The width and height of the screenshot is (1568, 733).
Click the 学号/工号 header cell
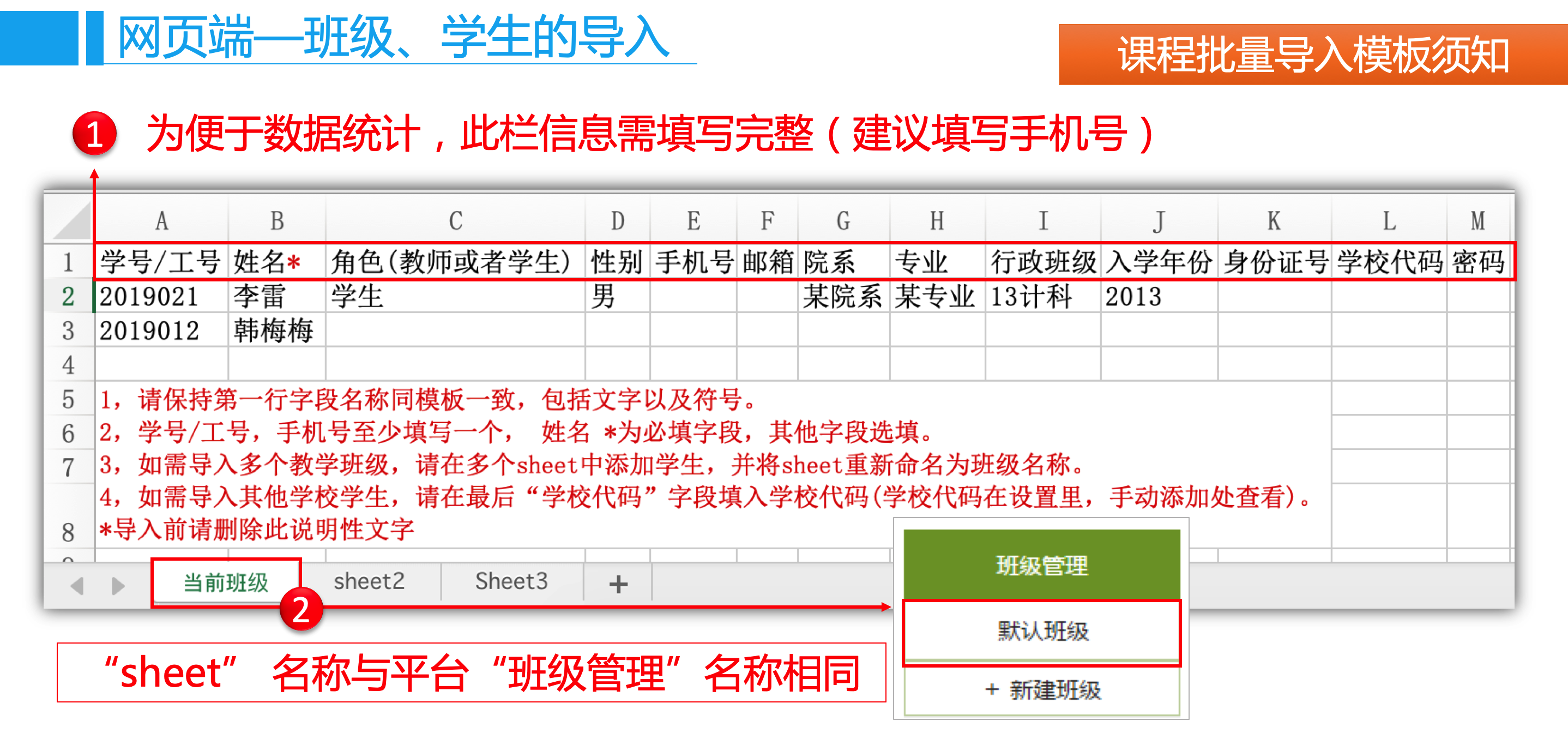[161, 262]
